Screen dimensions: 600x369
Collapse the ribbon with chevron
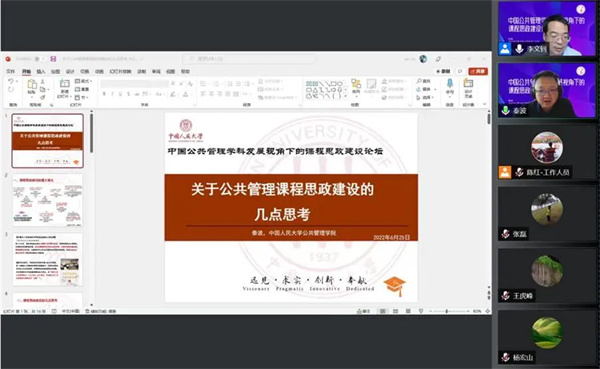[484, 104]
